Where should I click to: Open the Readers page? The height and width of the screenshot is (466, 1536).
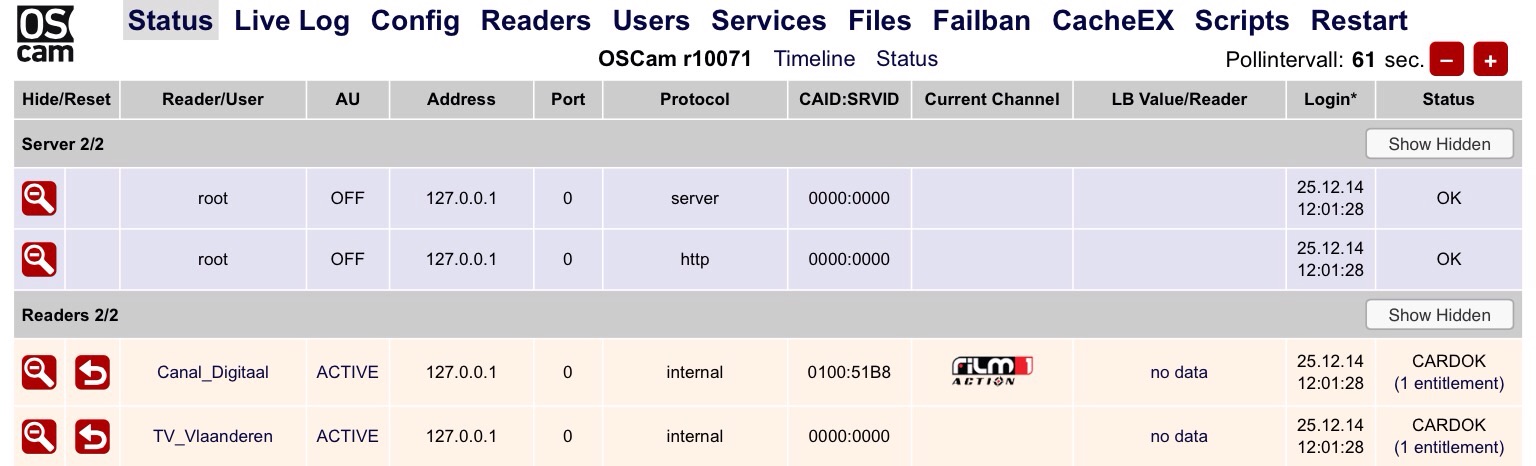536,21
